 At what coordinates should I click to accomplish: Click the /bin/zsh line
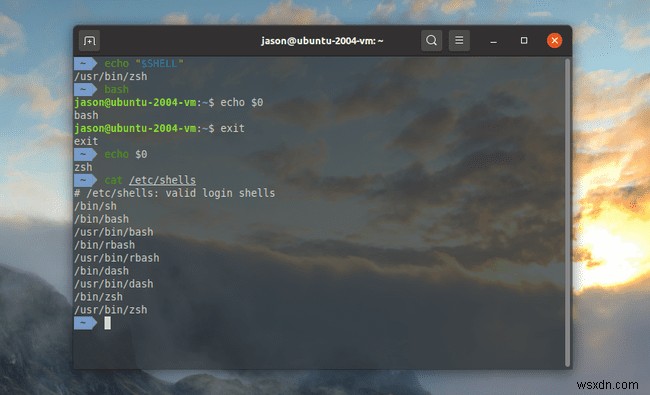click(x=99, y=297)
